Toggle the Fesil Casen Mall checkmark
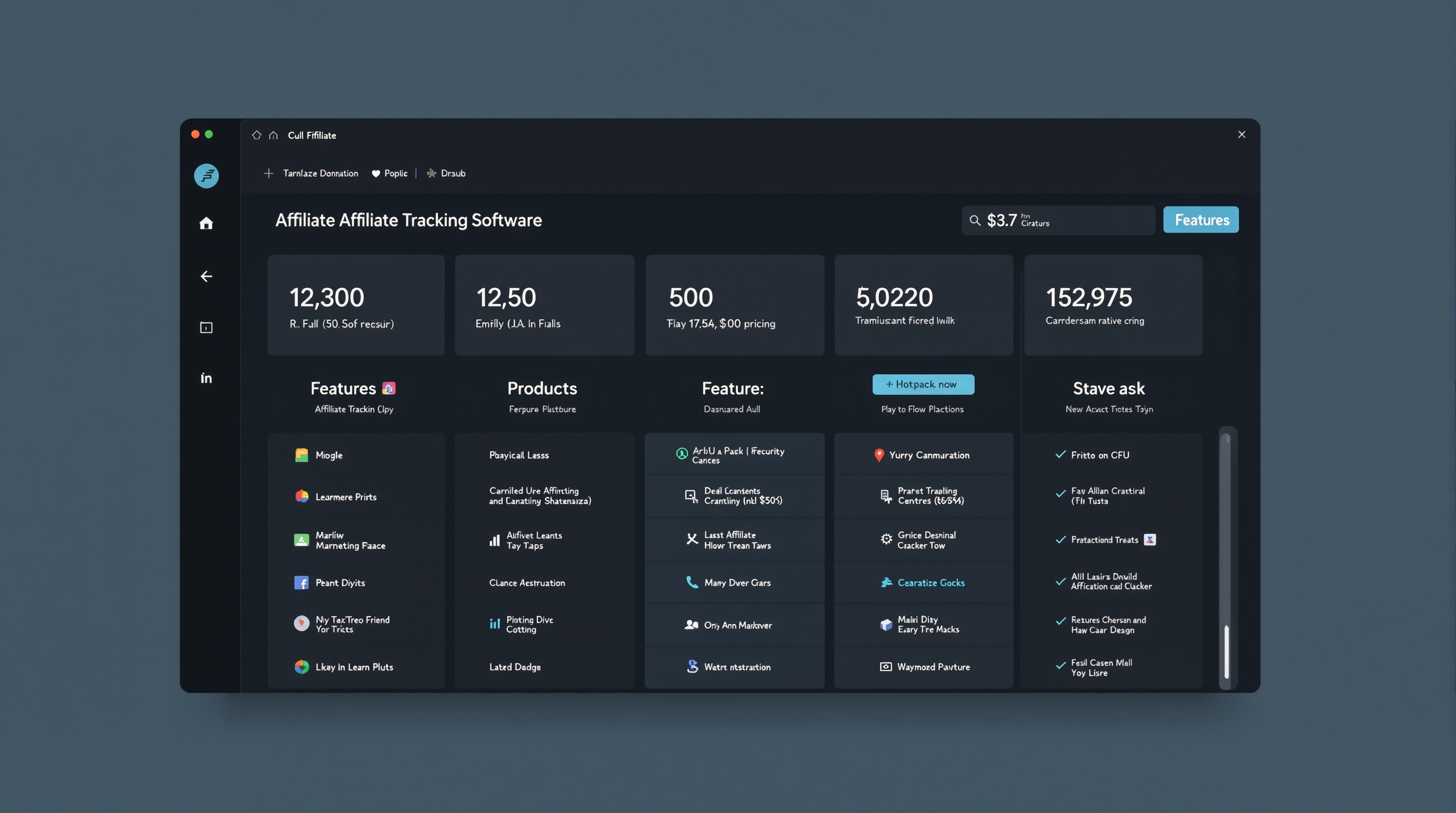 click(x=1060, y=665)
